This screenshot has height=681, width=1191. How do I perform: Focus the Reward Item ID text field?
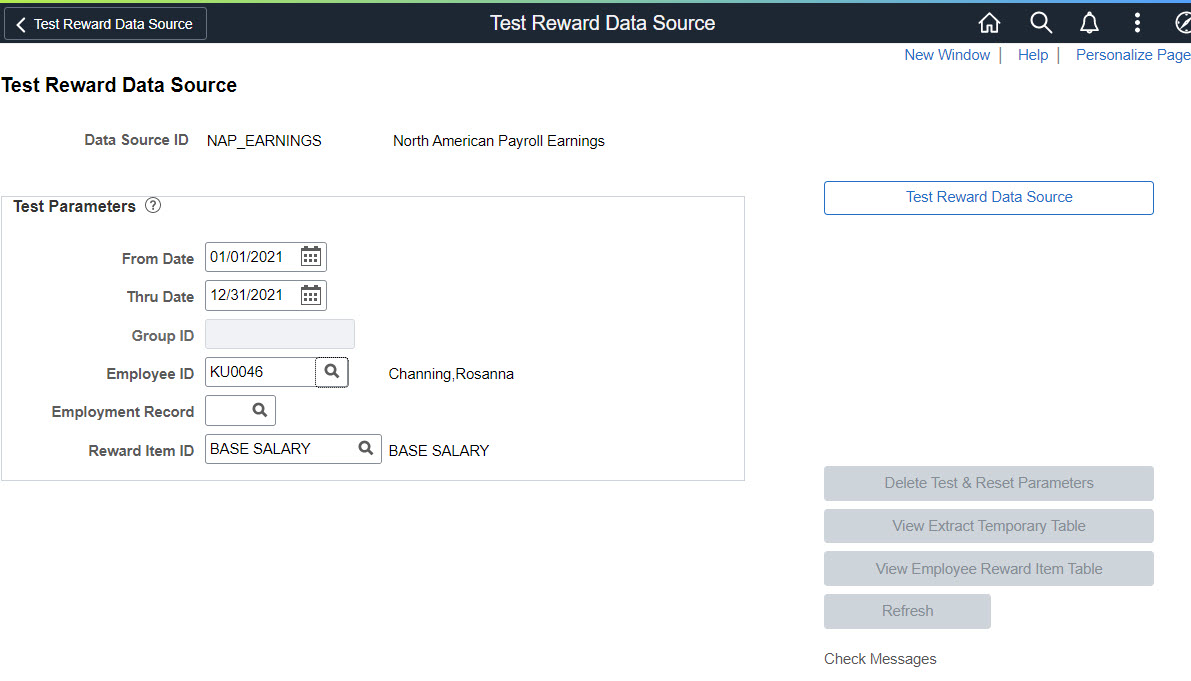pyautogui.click(x=280, y=449)
